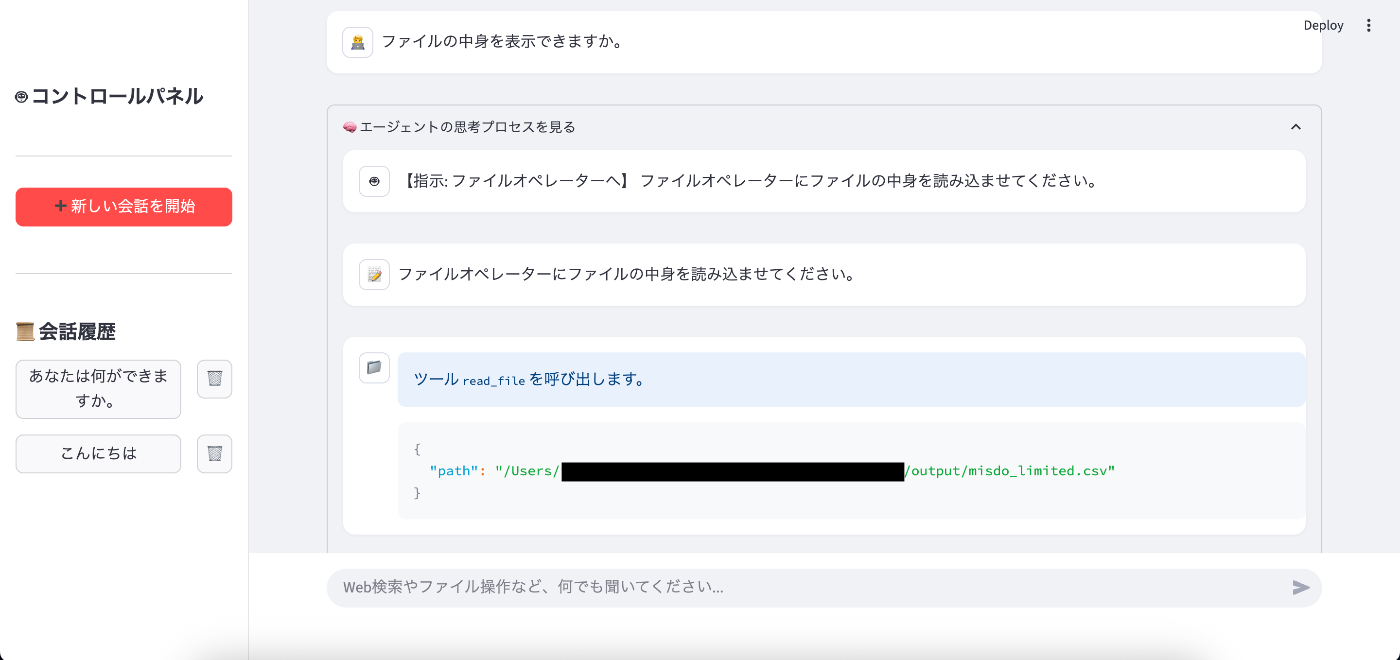1400x660 pixels.
Task: Click the icon beside コントロールパネル title
Action: point(22,95)
